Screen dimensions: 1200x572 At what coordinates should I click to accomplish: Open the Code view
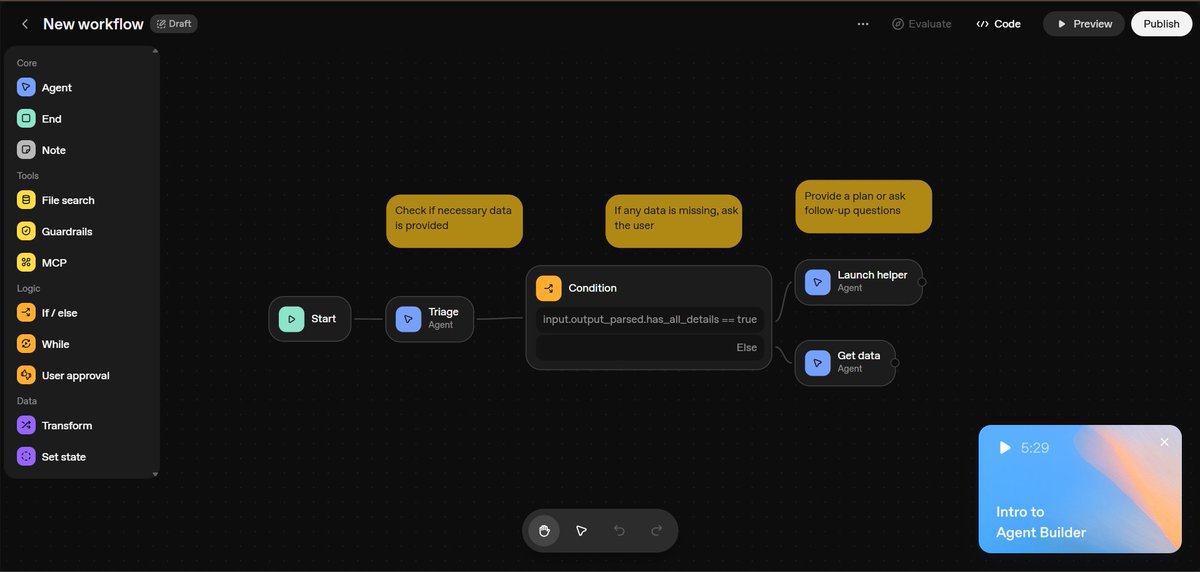point(998,24)
